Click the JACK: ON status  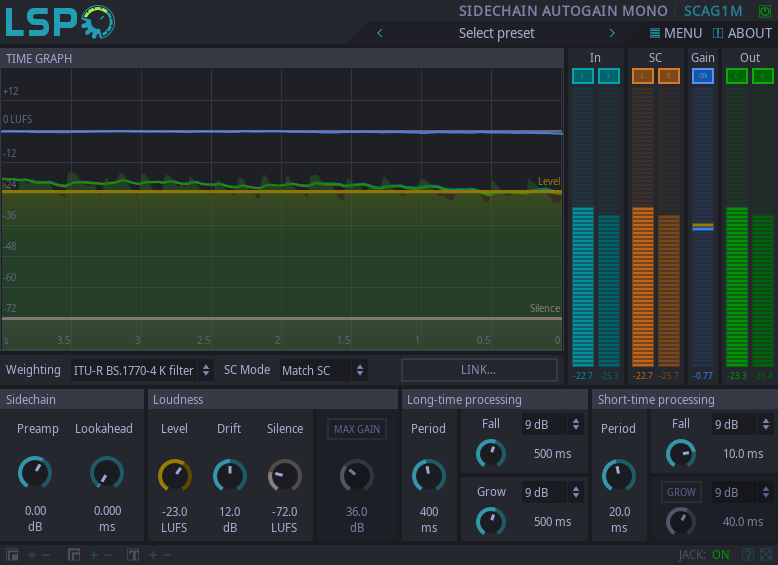[x=704, y=555]
